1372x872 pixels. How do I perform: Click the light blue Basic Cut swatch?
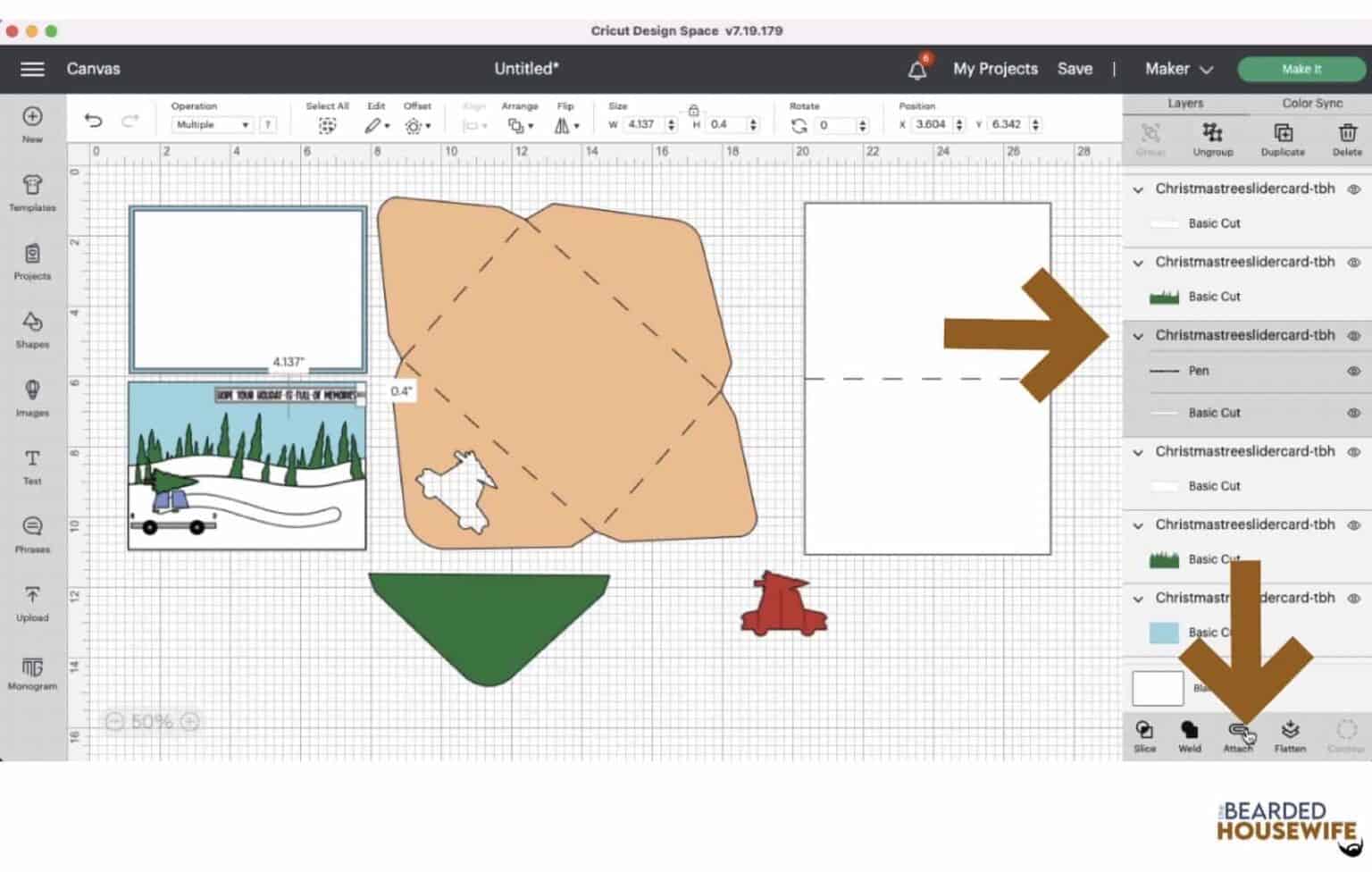tap(1163, 633)
